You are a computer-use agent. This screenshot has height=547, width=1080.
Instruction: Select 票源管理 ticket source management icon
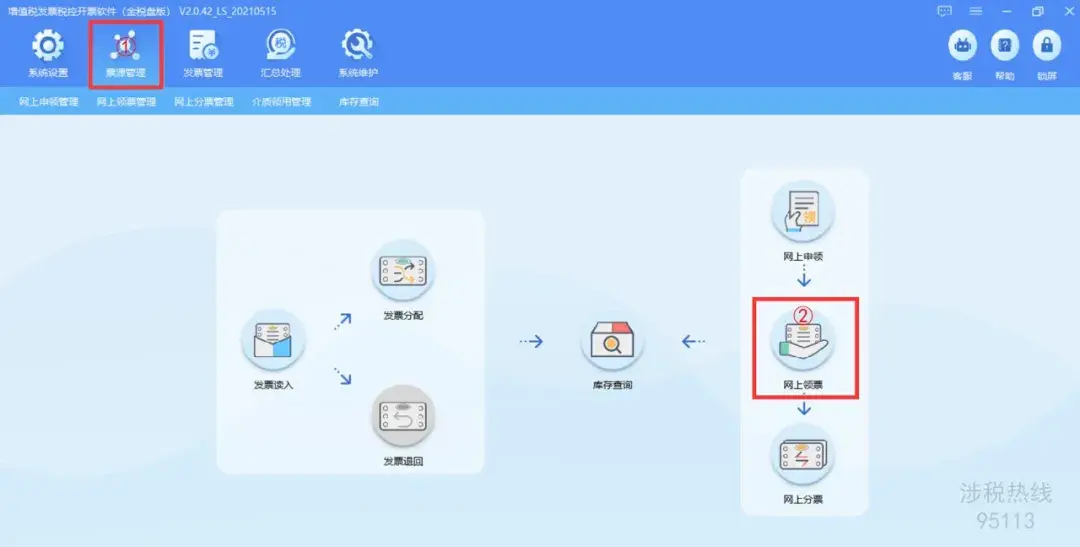(x=125, y=46)
